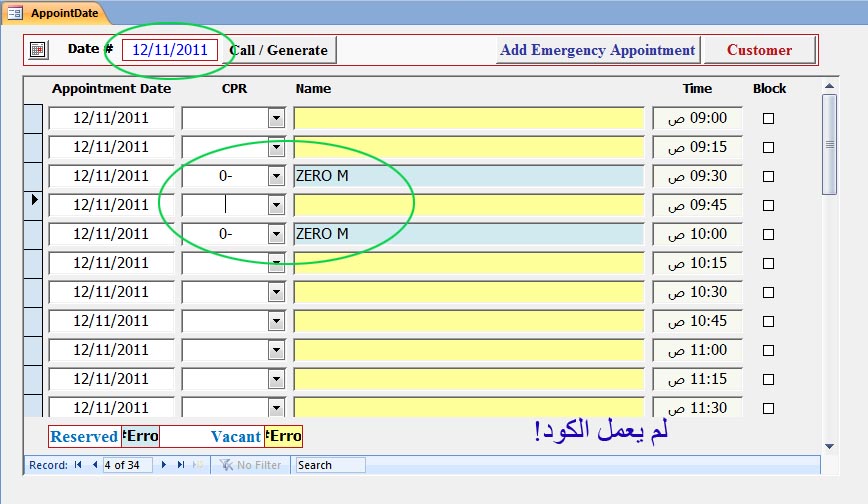Open the CPR dropdown for 10:30 row
Viewport: 868px width, 504px height.
tap(276, 292)
